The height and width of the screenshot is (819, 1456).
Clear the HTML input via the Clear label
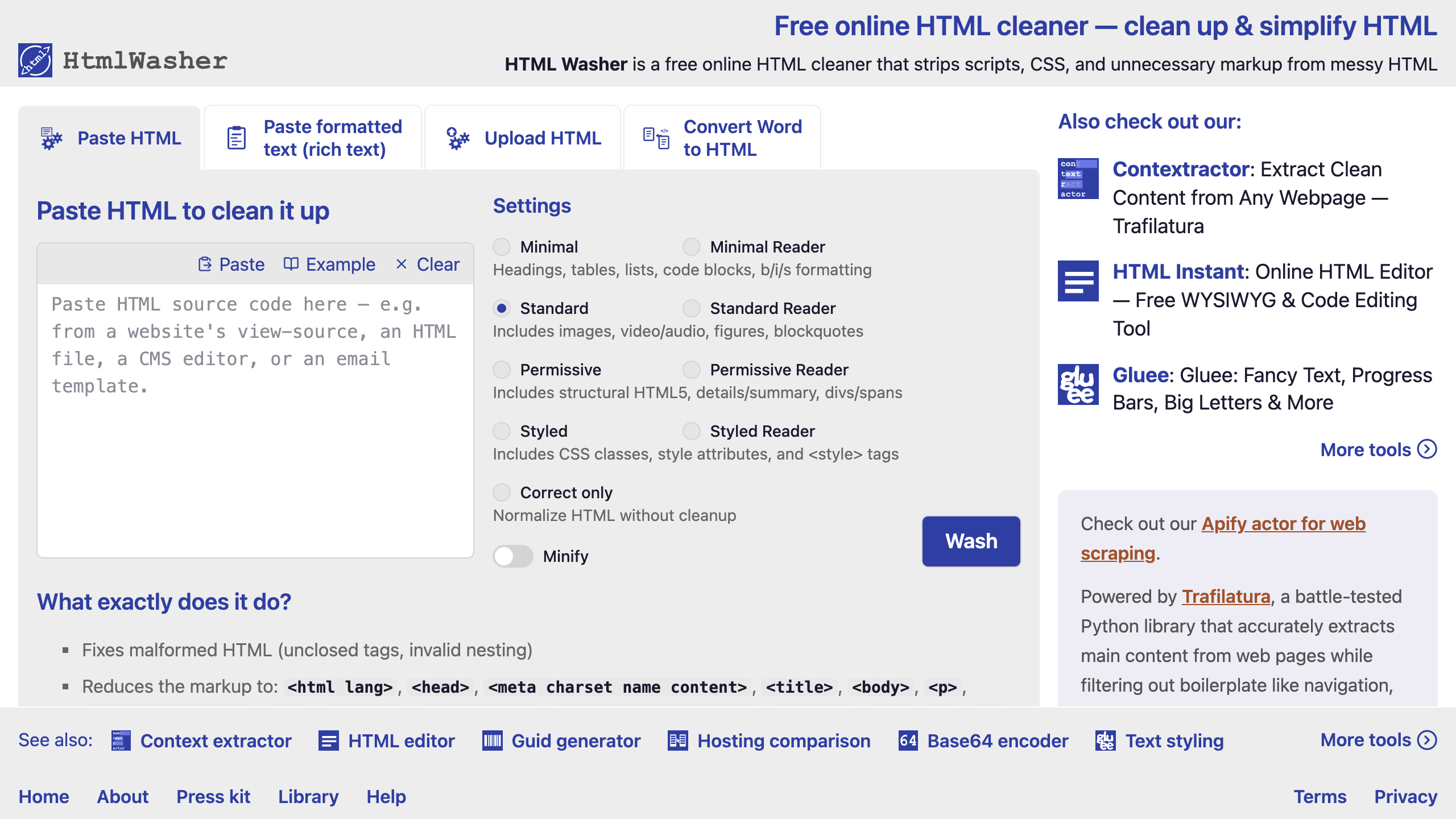coord(438,264)
